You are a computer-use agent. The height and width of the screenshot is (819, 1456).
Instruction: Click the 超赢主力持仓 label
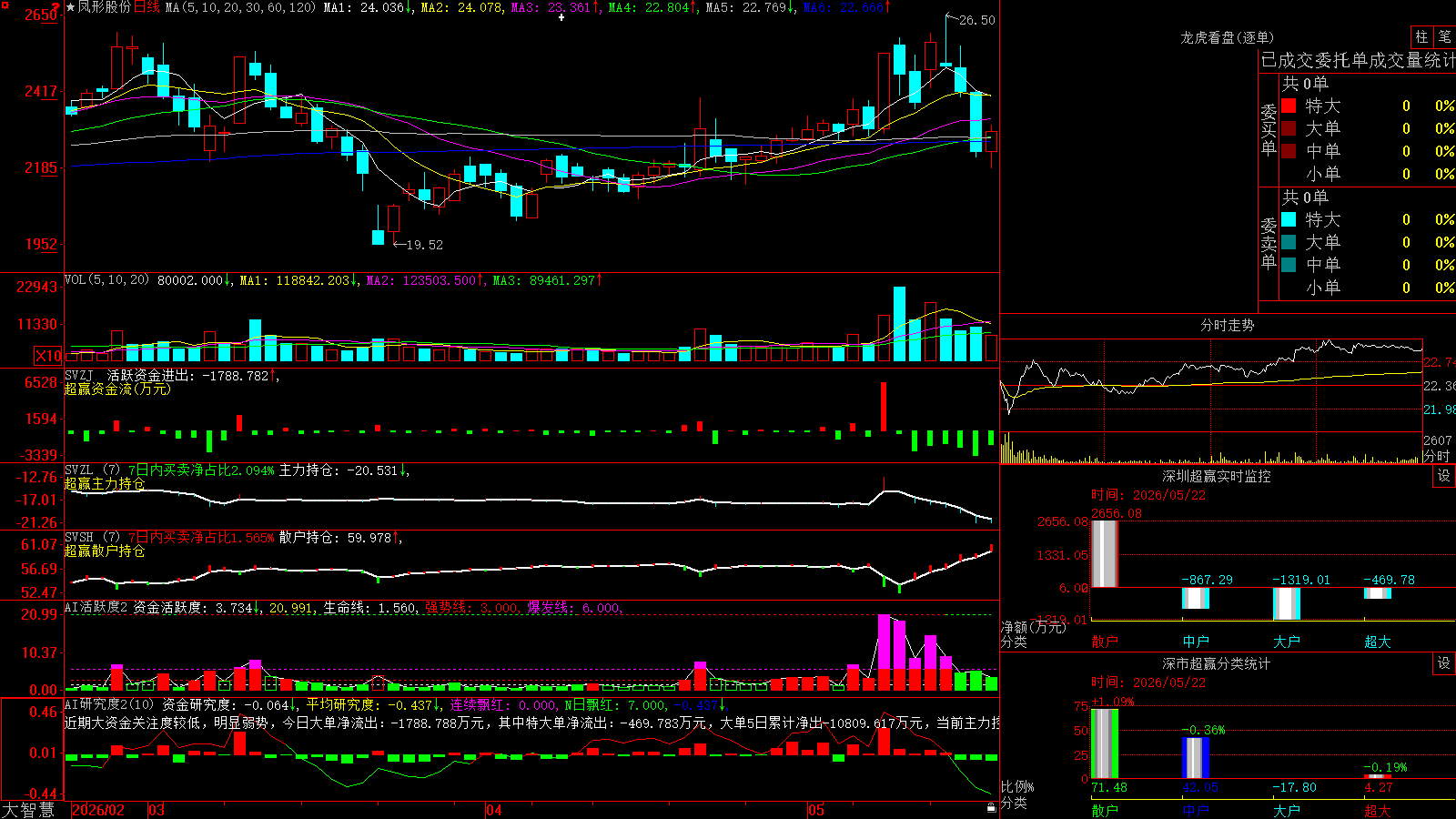point(105,483)
